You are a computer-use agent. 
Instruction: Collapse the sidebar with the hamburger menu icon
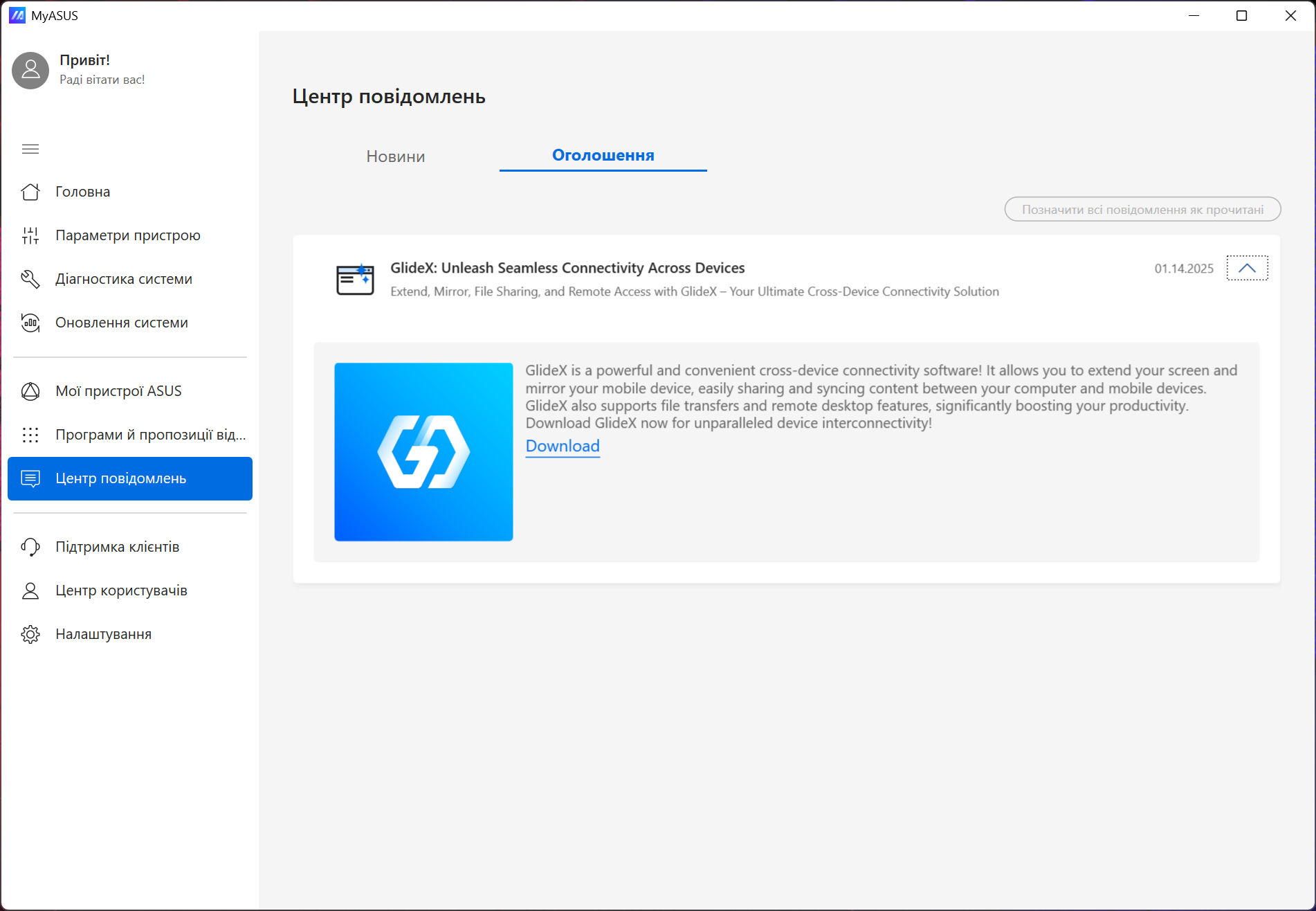(30, 149)
